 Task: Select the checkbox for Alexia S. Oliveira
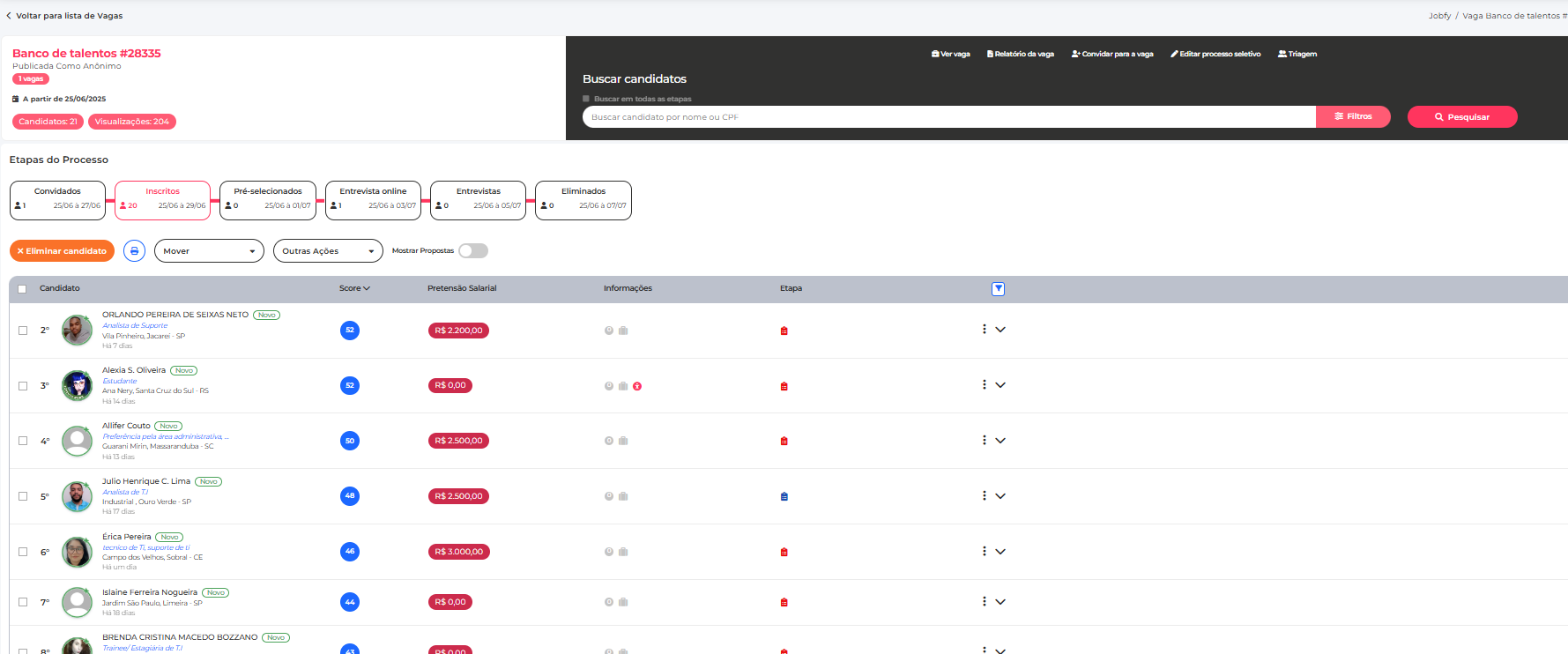[23, 386]
